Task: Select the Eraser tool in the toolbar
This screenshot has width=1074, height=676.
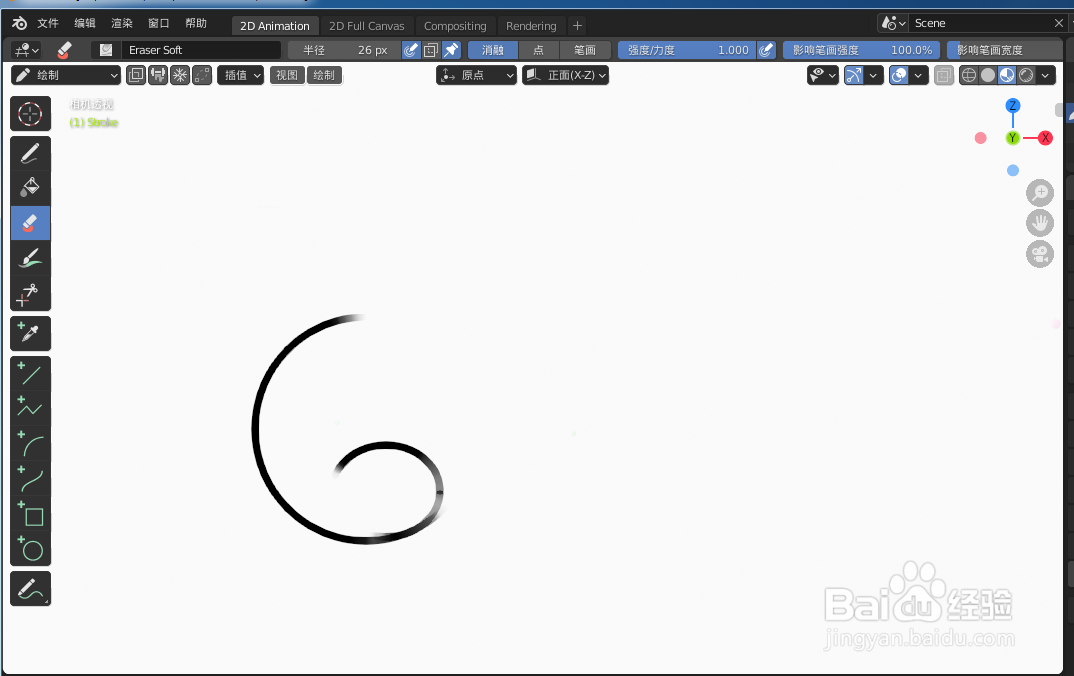Action: click(x=30, y=223)
